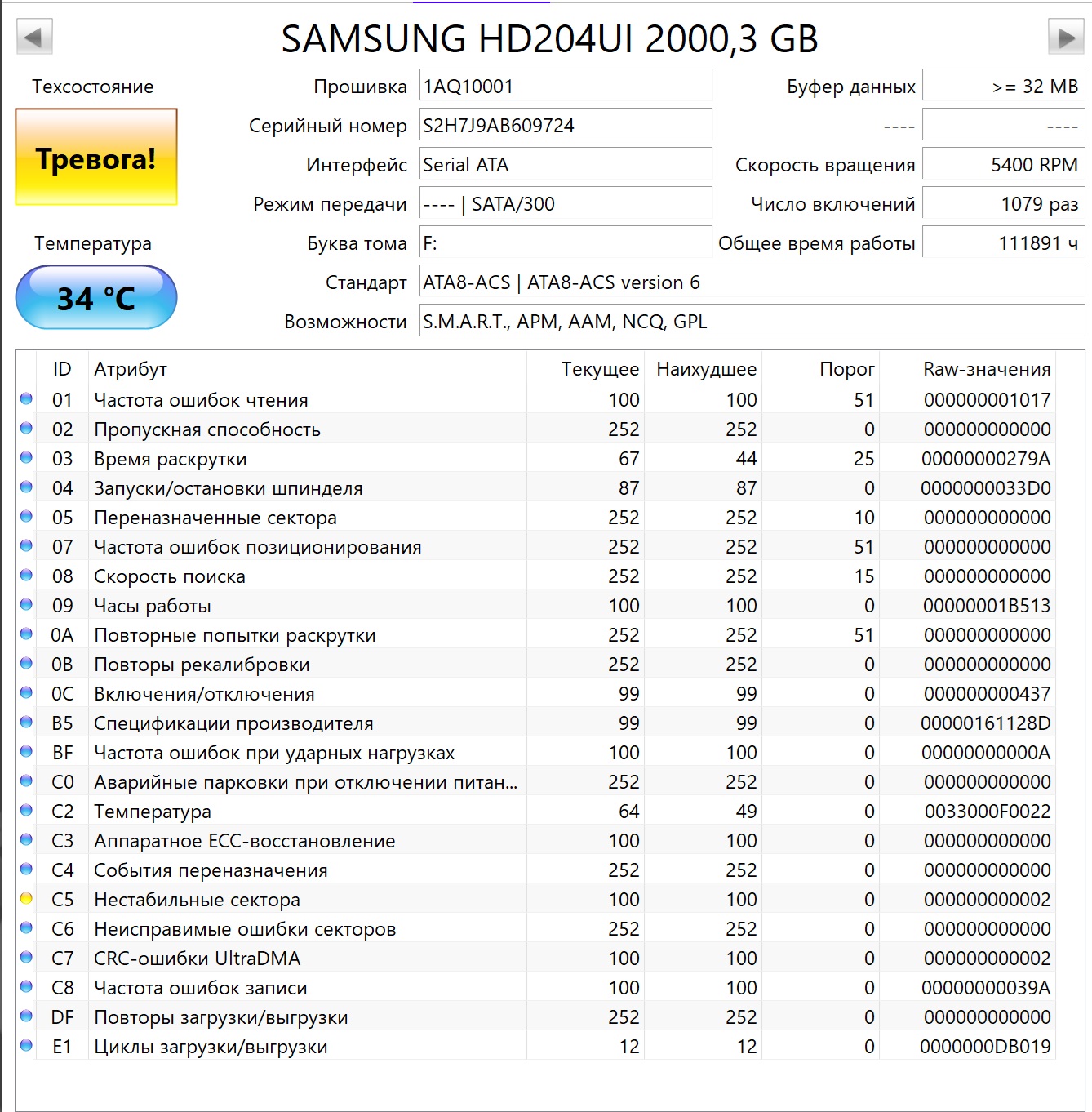The height and width of the screenshot is (1112, 1092).
Task: Click status dot for Циклы загрузки/выгрузки
Action: 26,1046
